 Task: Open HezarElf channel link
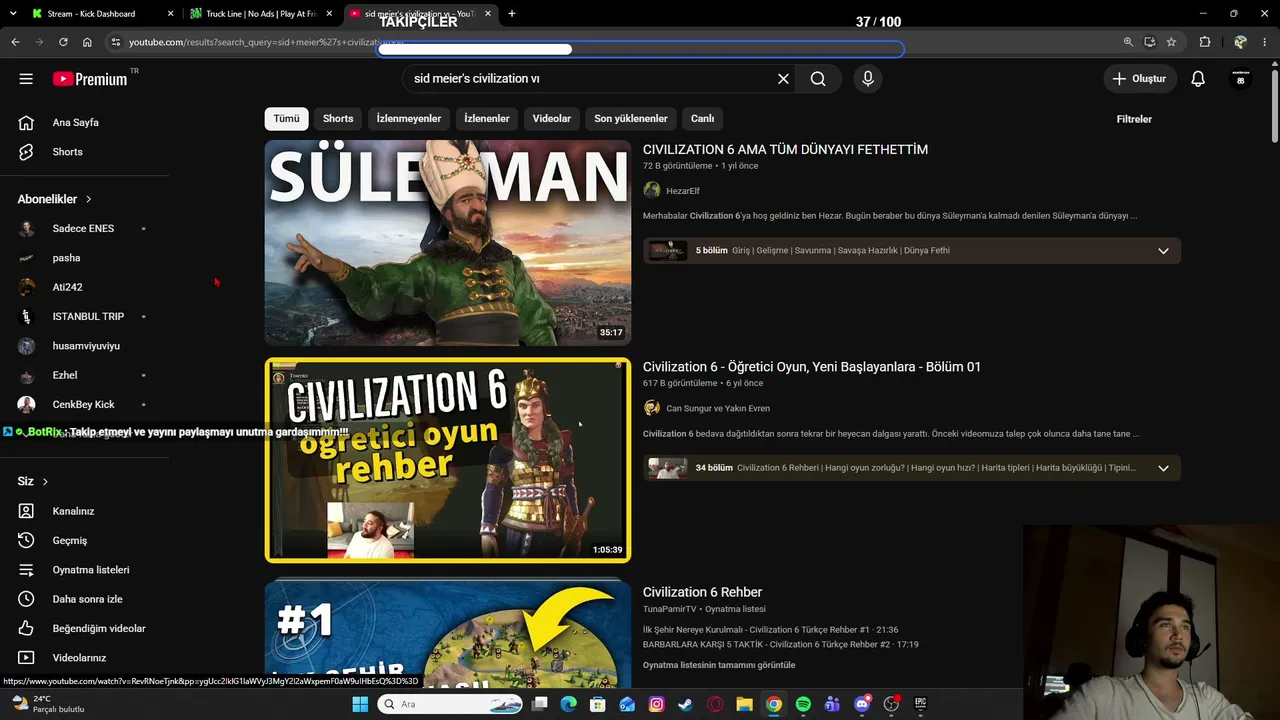point(683,191)
